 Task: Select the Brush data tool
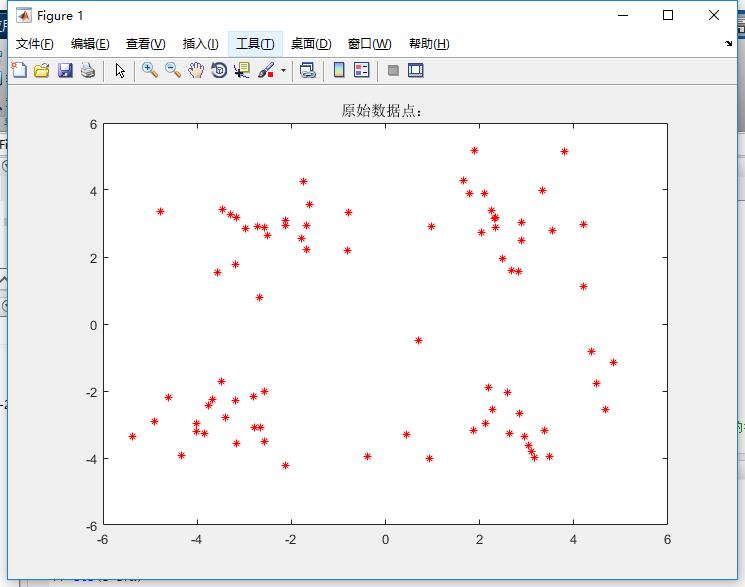(266, 70)
